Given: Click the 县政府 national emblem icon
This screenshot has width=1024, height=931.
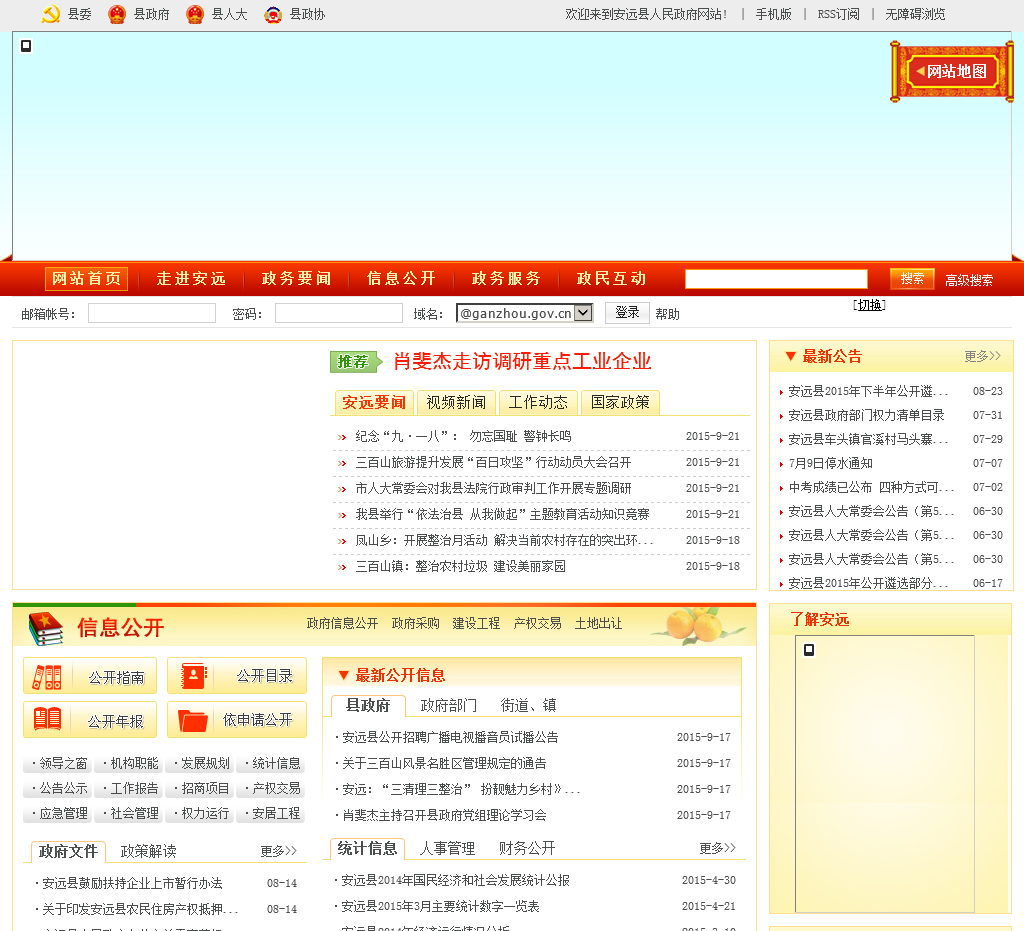Looking at the screenshot, I should 117,14.
